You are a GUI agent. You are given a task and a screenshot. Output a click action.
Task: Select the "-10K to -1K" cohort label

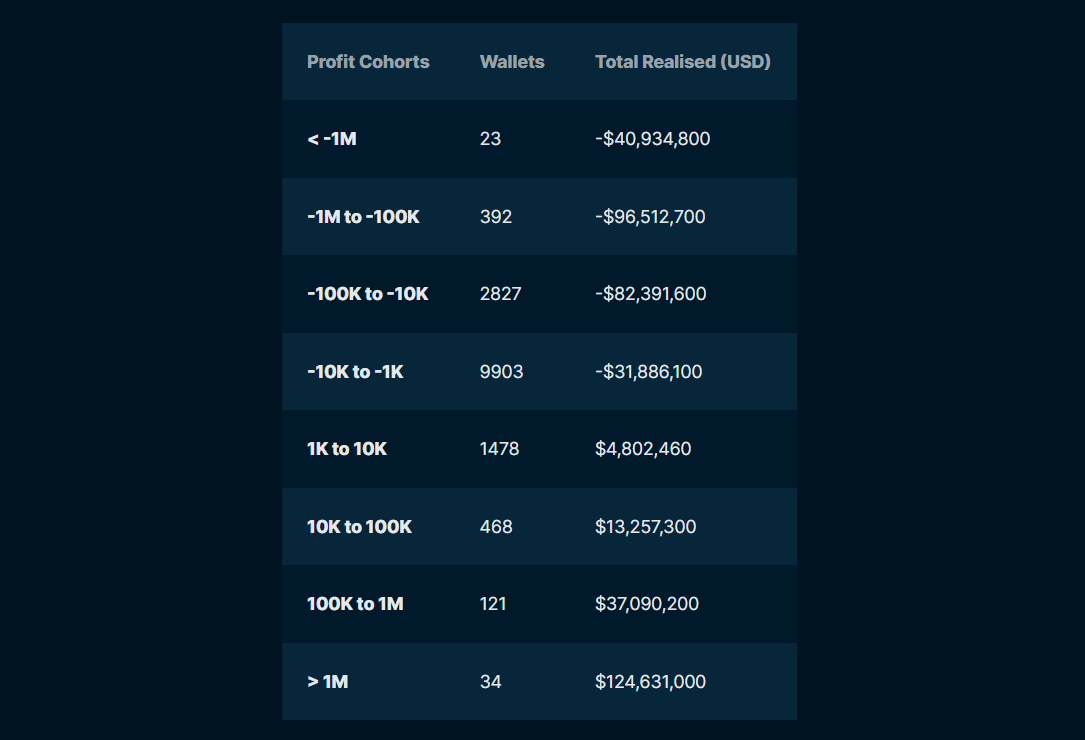point(355,372)
